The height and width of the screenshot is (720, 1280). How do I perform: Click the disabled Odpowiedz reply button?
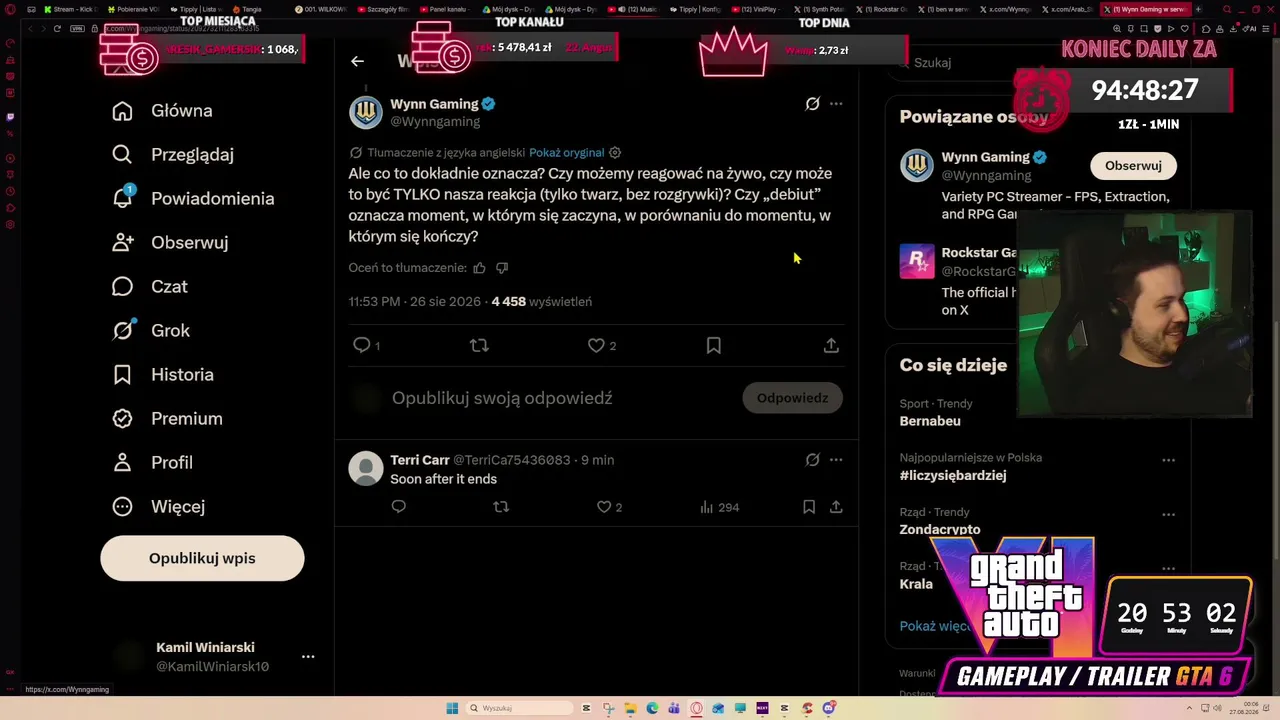tap(792, 398)
